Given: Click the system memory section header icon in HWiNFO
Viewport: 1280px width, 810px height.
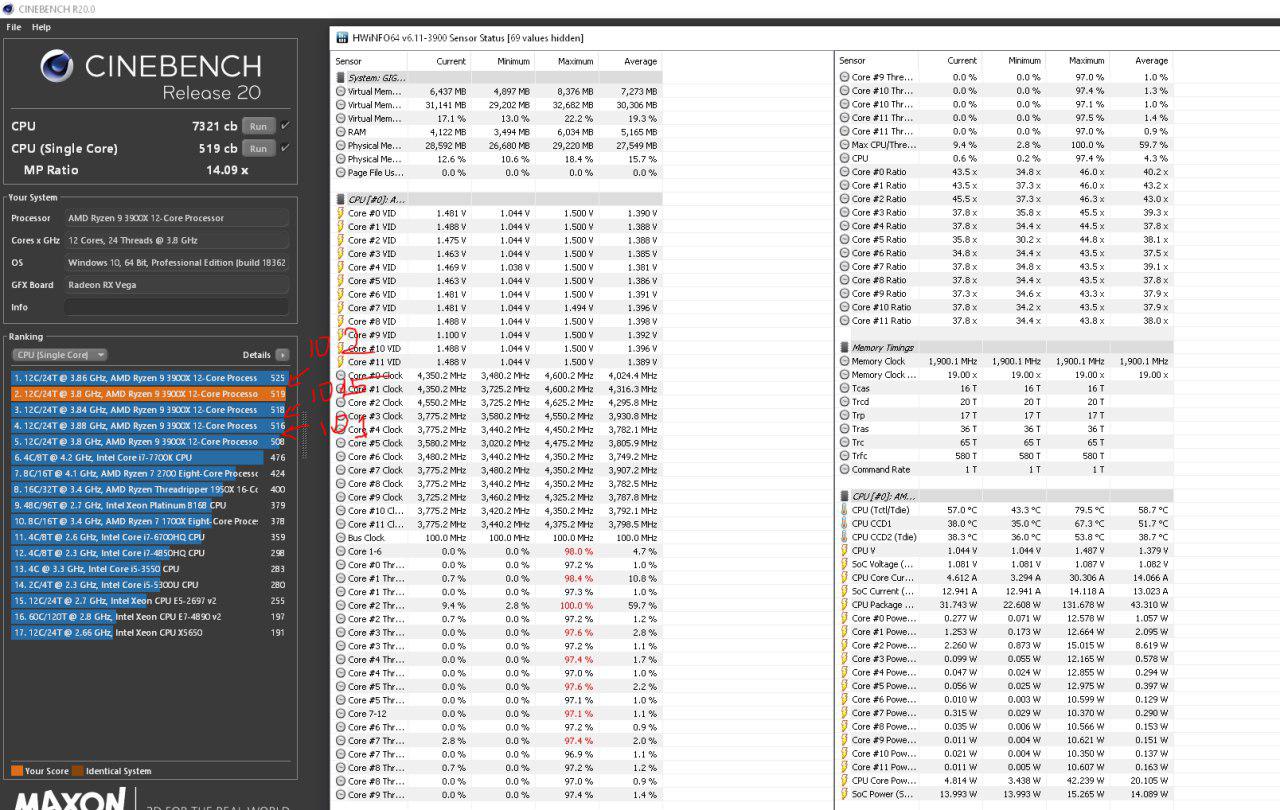Looking at the screenshot, I should [x=340, y=78].
